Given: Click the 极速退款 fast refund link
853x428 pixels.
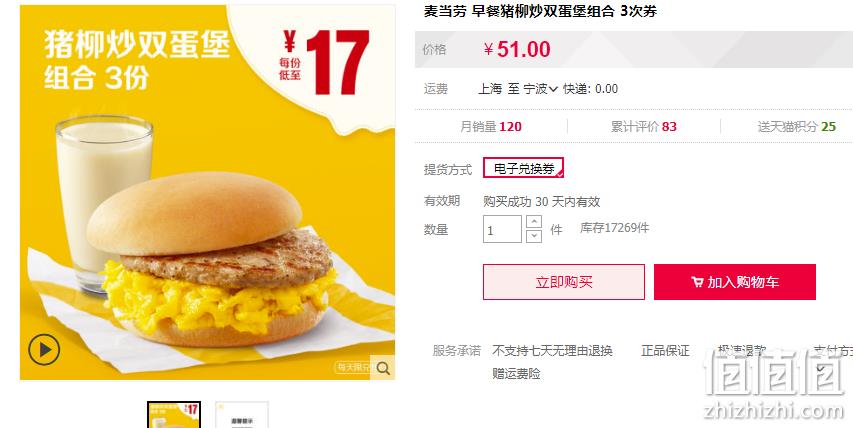Looking at the screenshot, I should 741,351.
